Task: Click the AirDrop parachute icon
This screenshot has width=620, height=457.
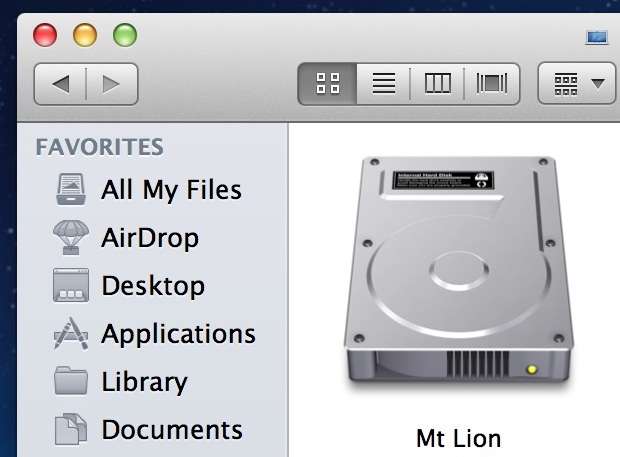Action: [x=71, y=237]
